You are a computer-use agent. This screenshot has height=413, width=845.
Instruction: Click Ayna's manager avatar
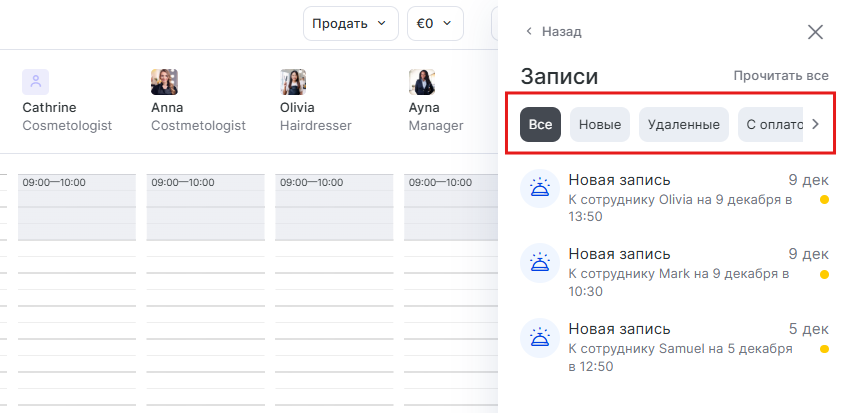421,82
